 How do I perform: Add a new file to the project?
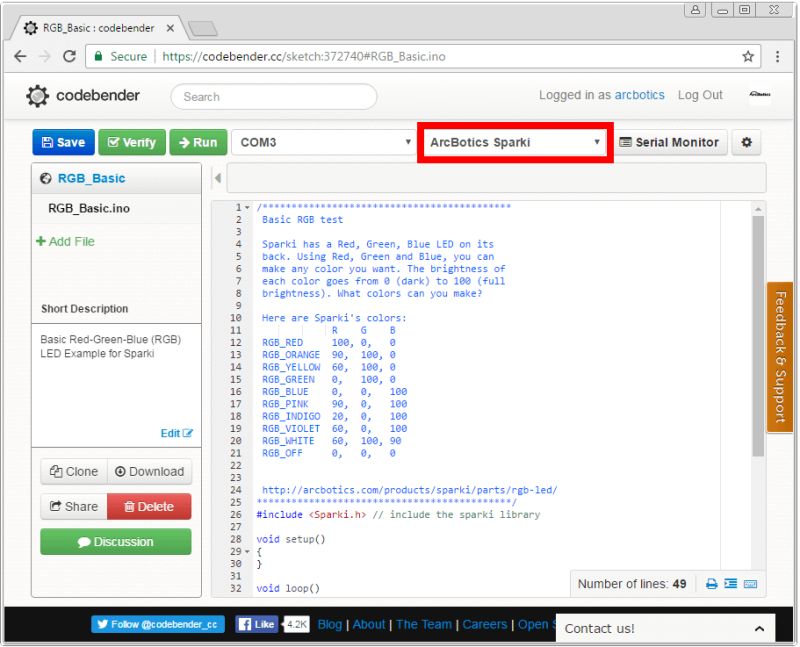coord(65,241)
